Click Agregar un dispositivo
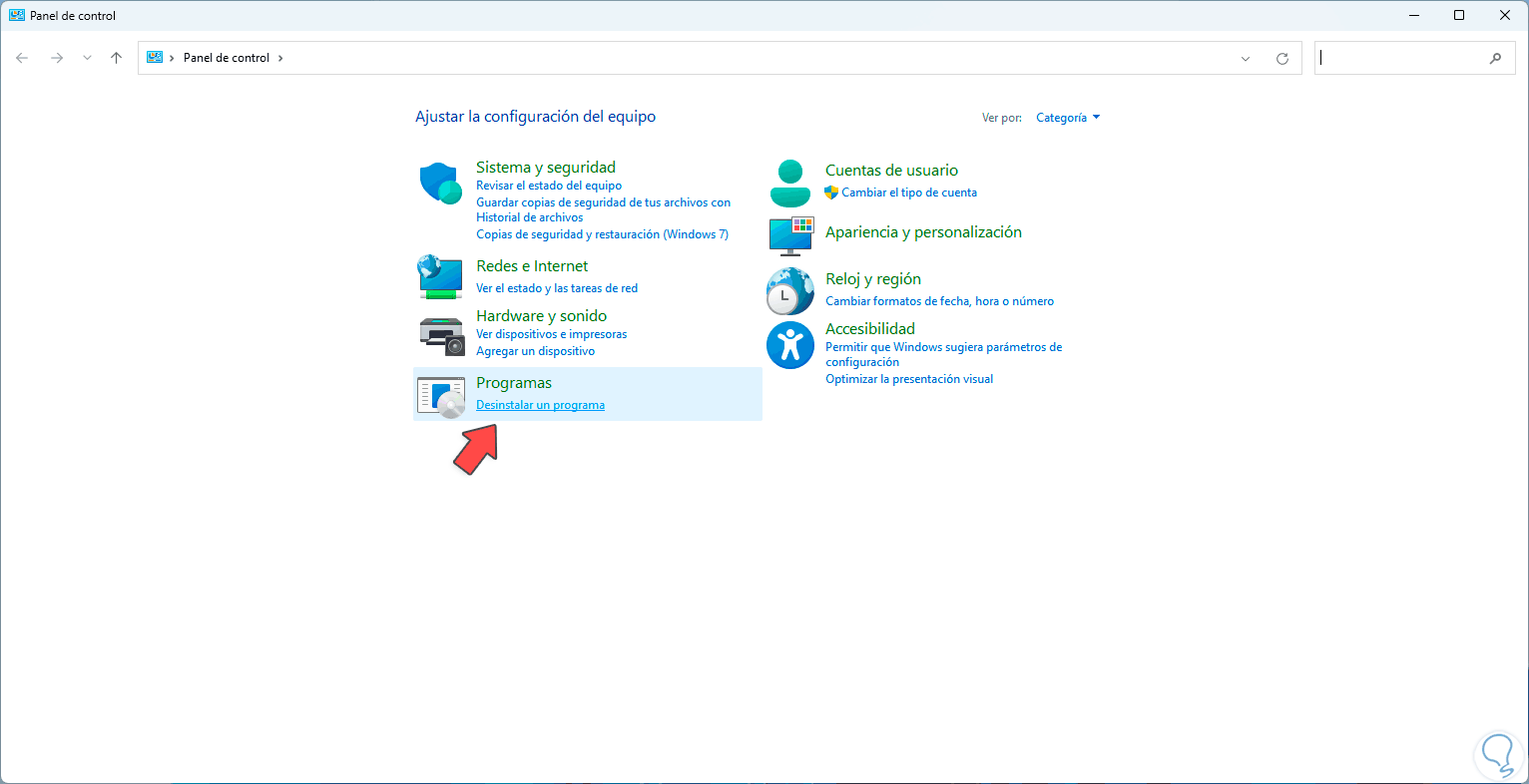1529x784 pixels. [535, 351]
